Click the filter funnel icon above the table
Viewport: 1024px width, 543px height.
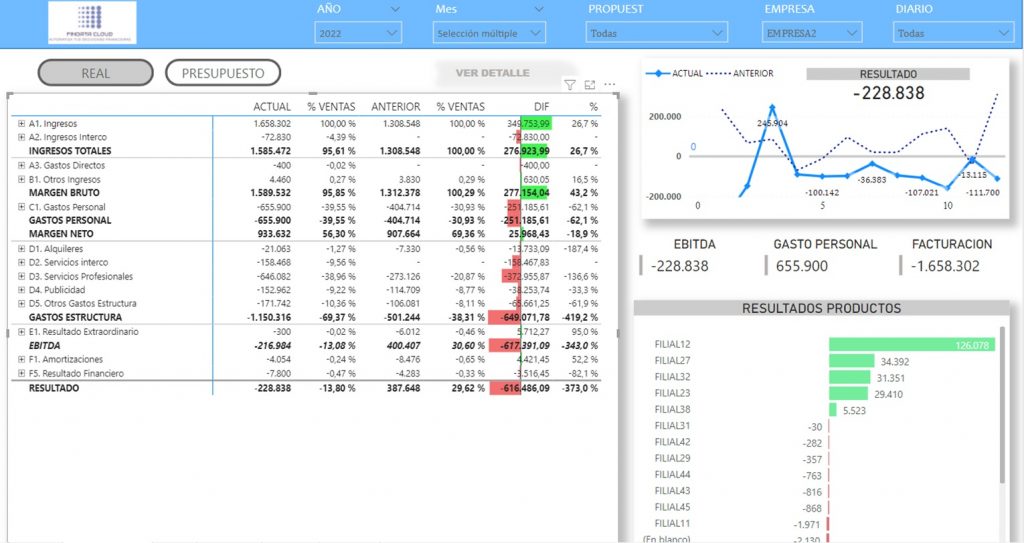click(x=569, y=86)
